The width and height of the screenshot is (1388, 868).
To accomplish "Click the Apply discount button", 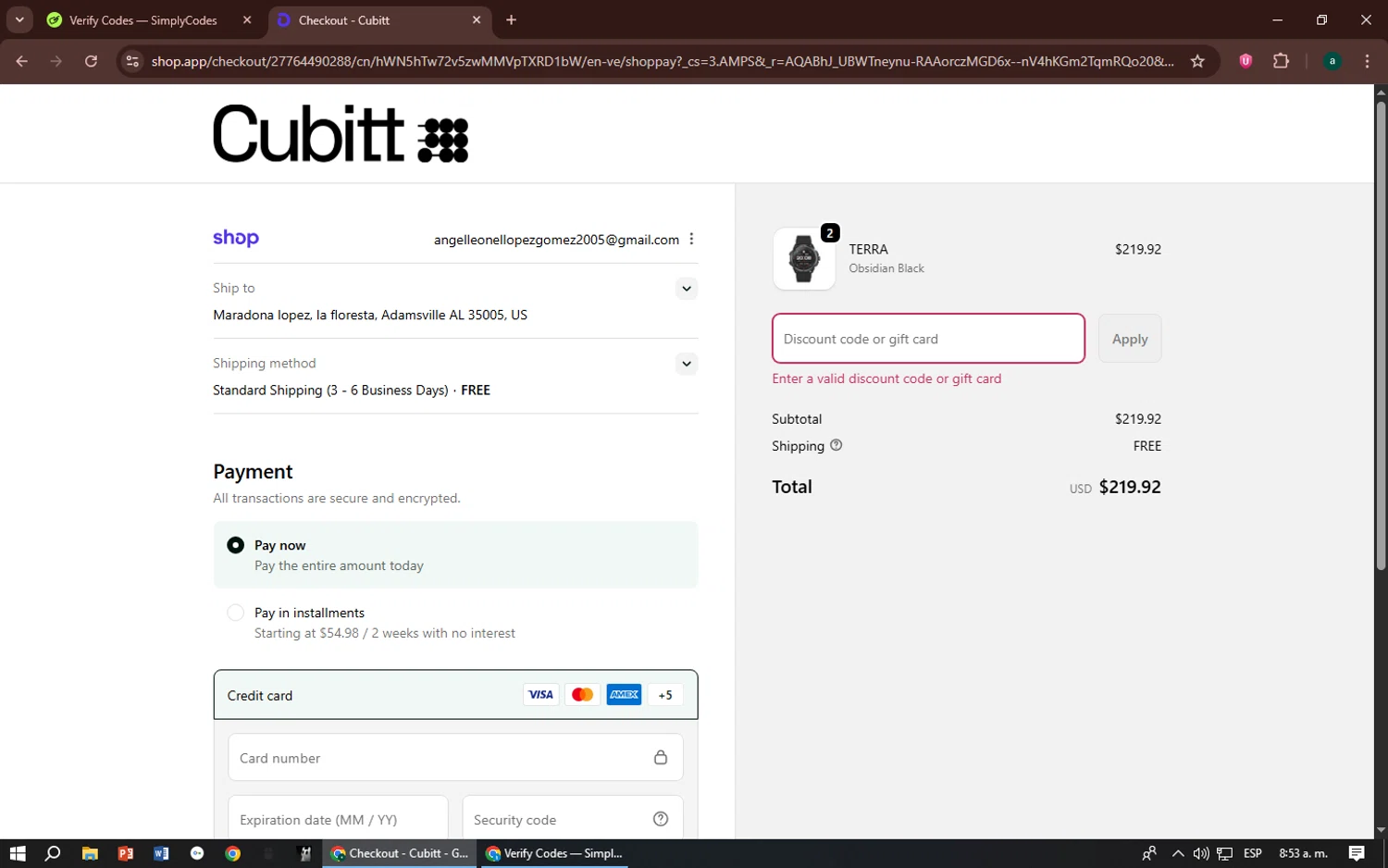I will coord(1130,339).
